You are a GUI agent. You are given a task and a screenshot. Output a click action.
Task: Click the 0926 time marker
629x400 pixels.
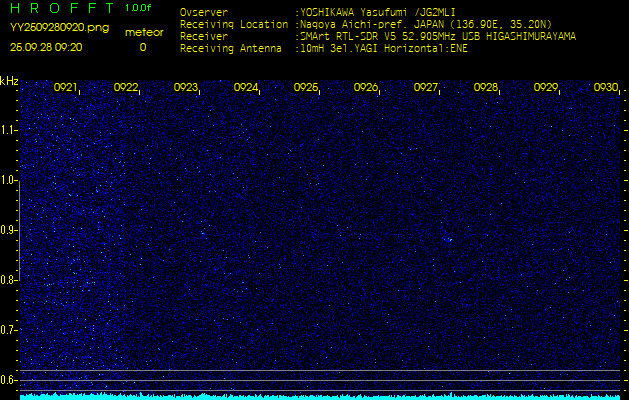click(x=365, y=87)
